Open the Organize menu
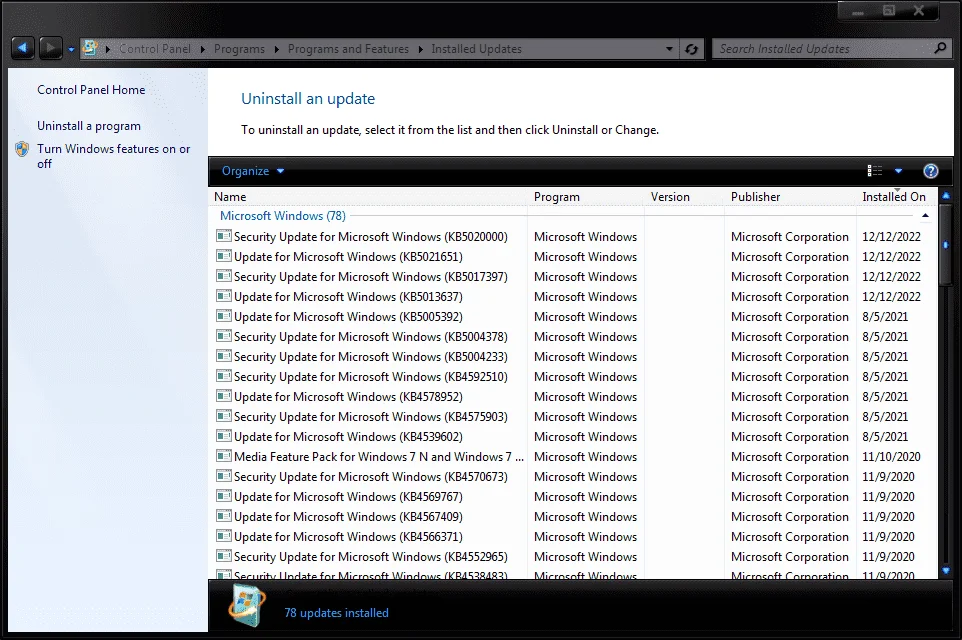 [x=253, y=171]
